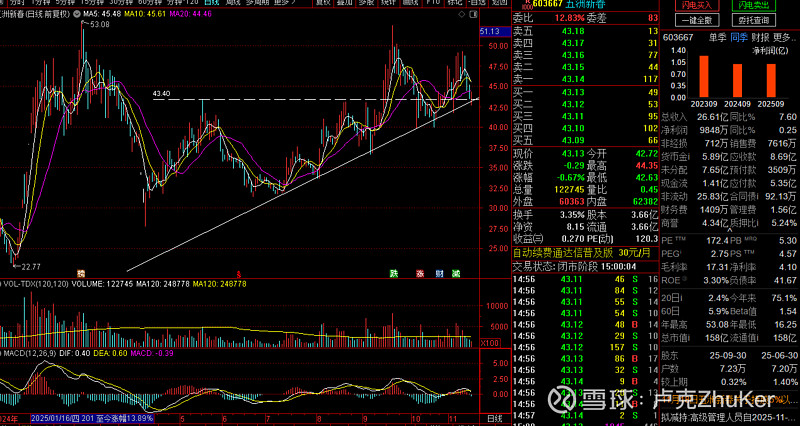Open the 财 financial report marker

click(x=439, y=273)
